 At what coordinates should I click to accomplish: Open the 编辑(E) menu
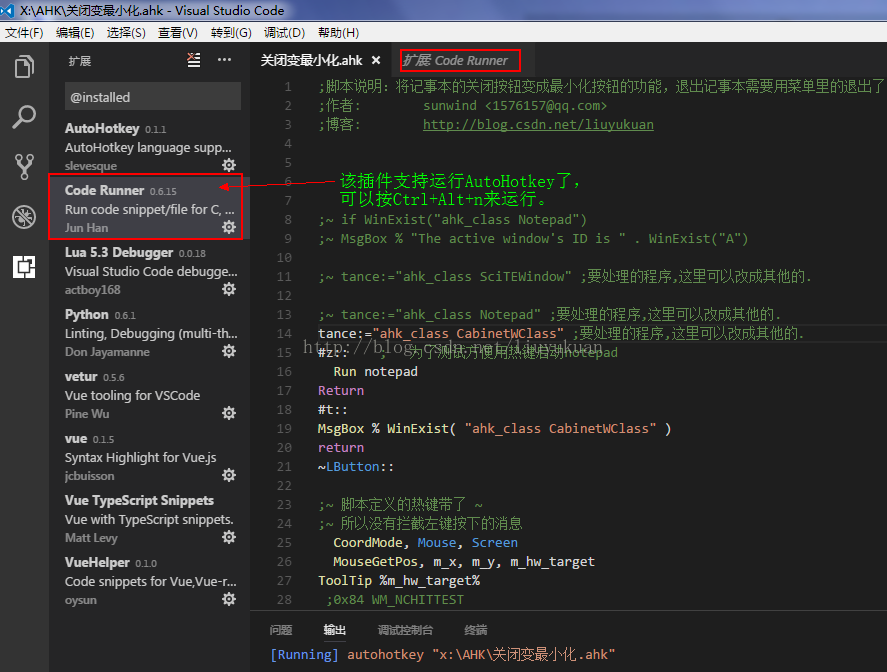(x=75, y=33)
